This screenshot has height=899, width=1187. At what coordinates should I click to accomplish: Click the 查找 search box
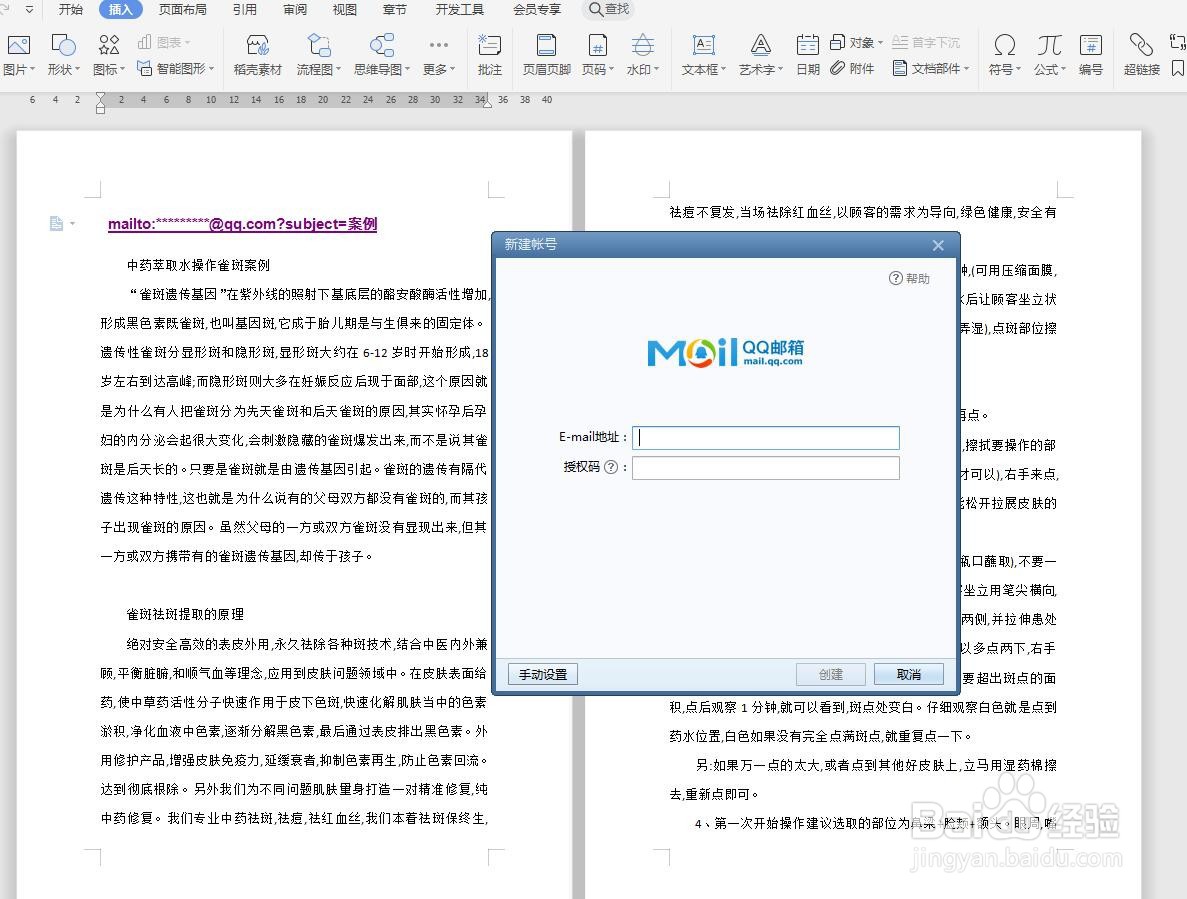coord(609,9)
